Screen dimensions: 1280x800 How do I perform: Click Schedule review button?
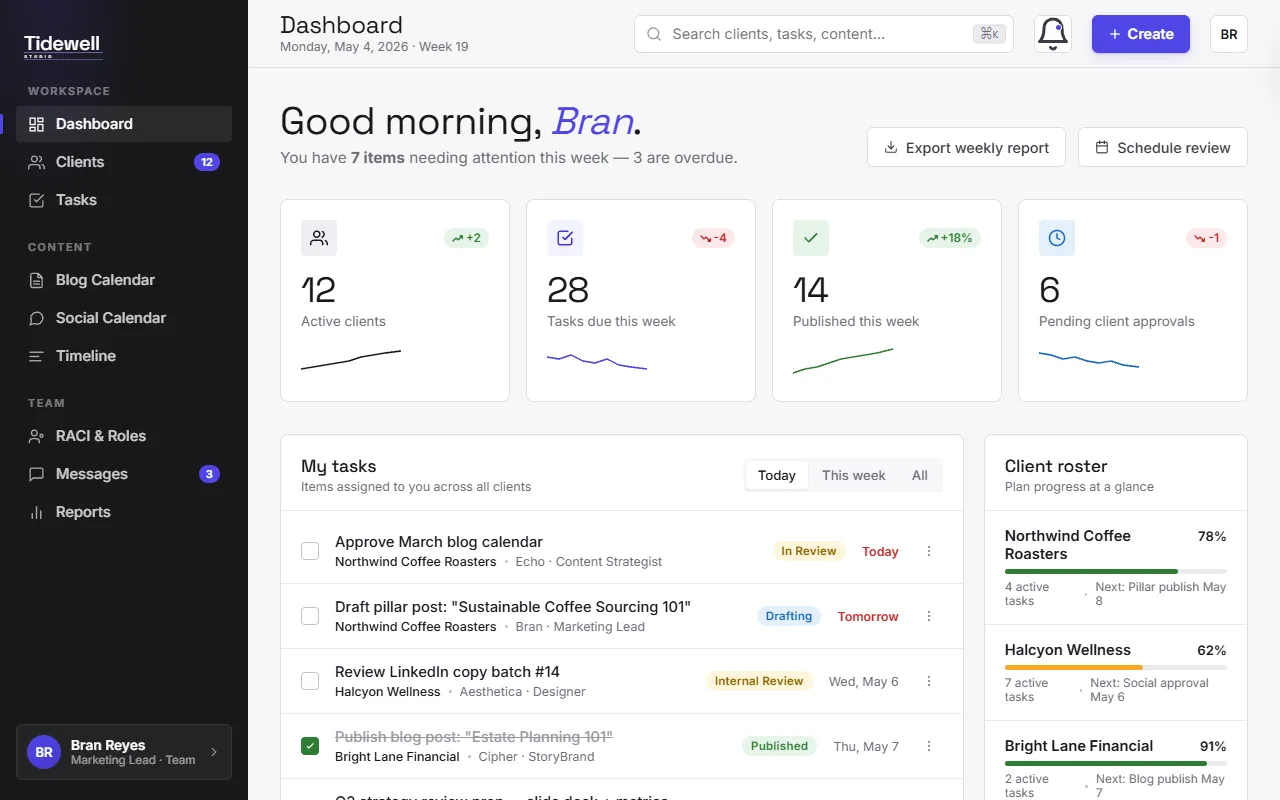click(1163, 147)
